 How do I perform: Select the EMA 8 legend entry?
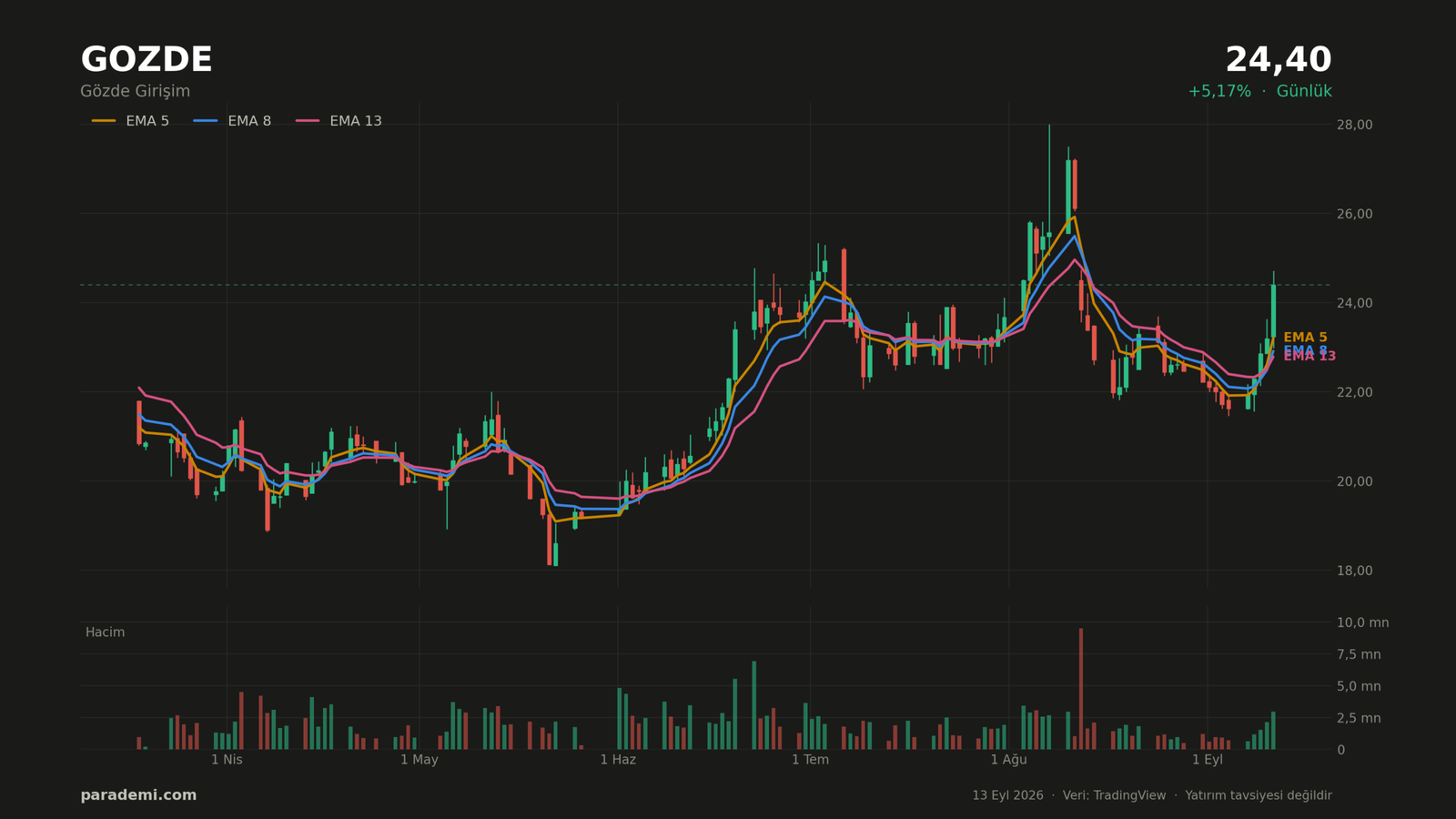(x=232, y=121)
